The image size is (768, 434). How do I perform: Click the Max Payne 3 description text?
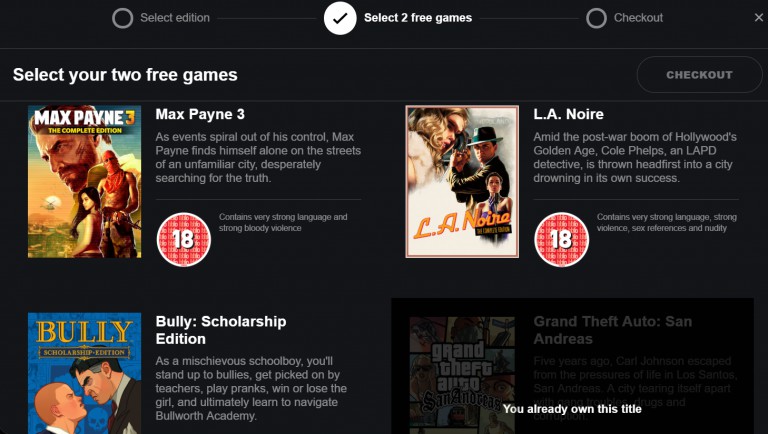[x=258, y=157]
